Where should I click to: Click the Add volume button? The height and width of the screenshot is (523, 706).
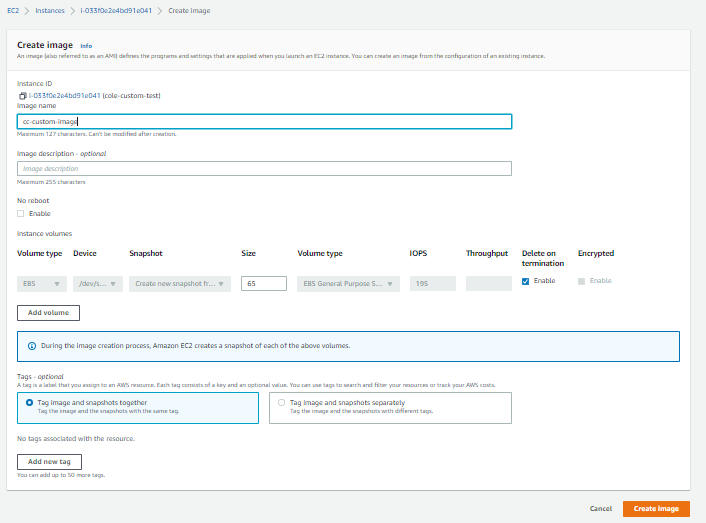coord(48,313)
